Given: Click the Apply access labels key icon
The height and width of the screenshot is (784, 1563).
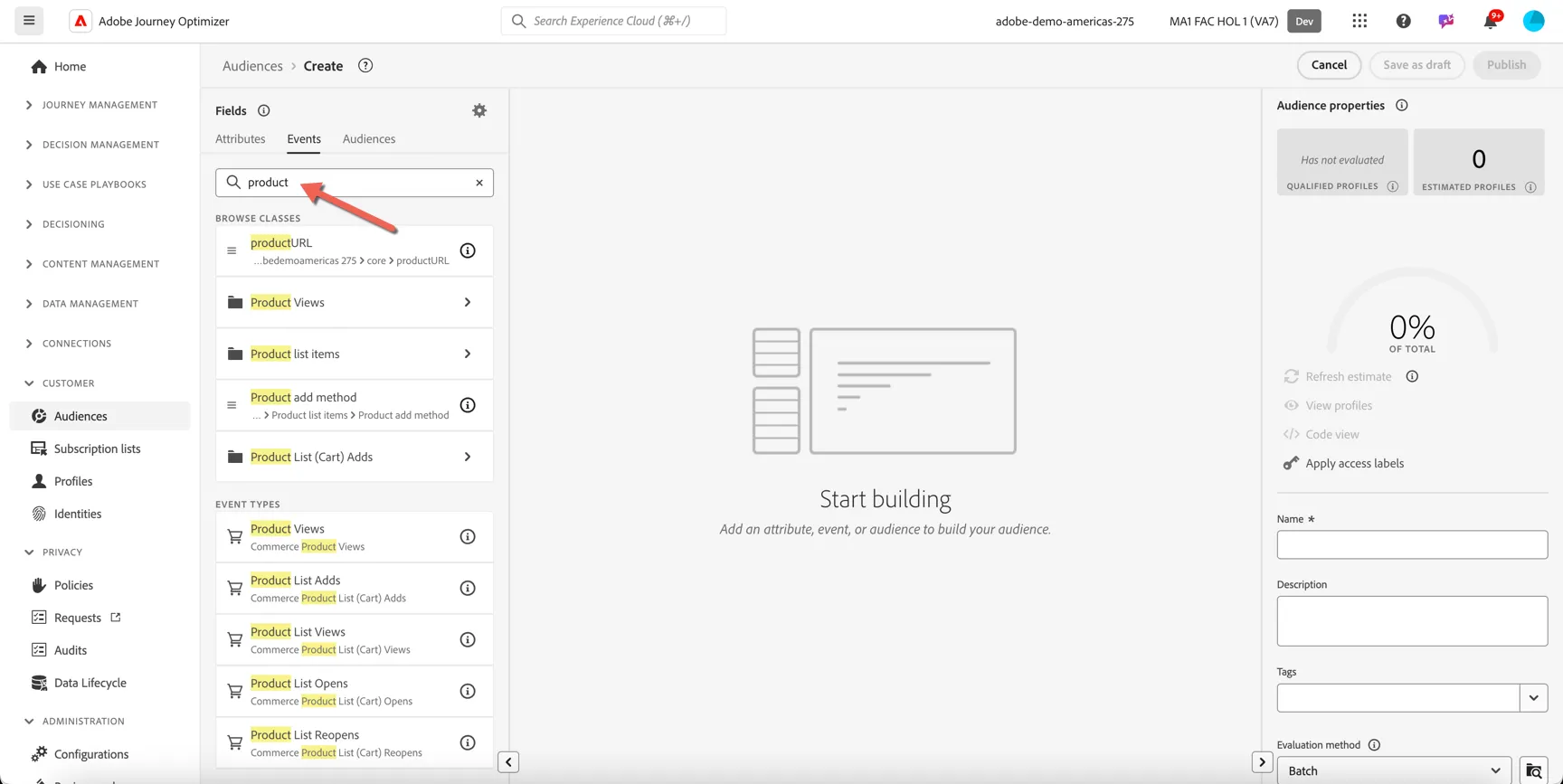Looking at the screenshot, I should [x=1291, y=463].
